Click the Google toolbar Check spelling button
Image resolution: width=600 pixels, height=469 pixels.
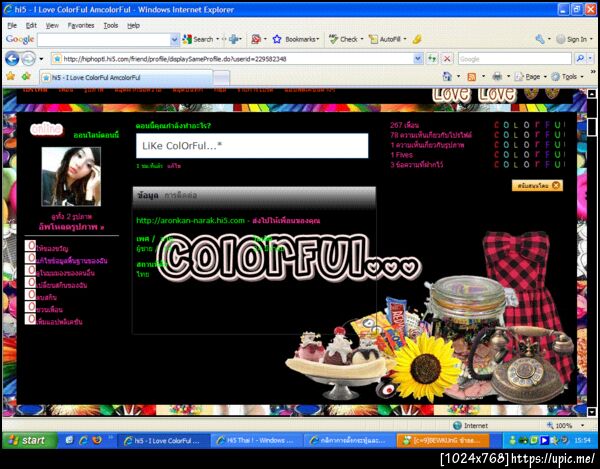[x=344, y=39]
